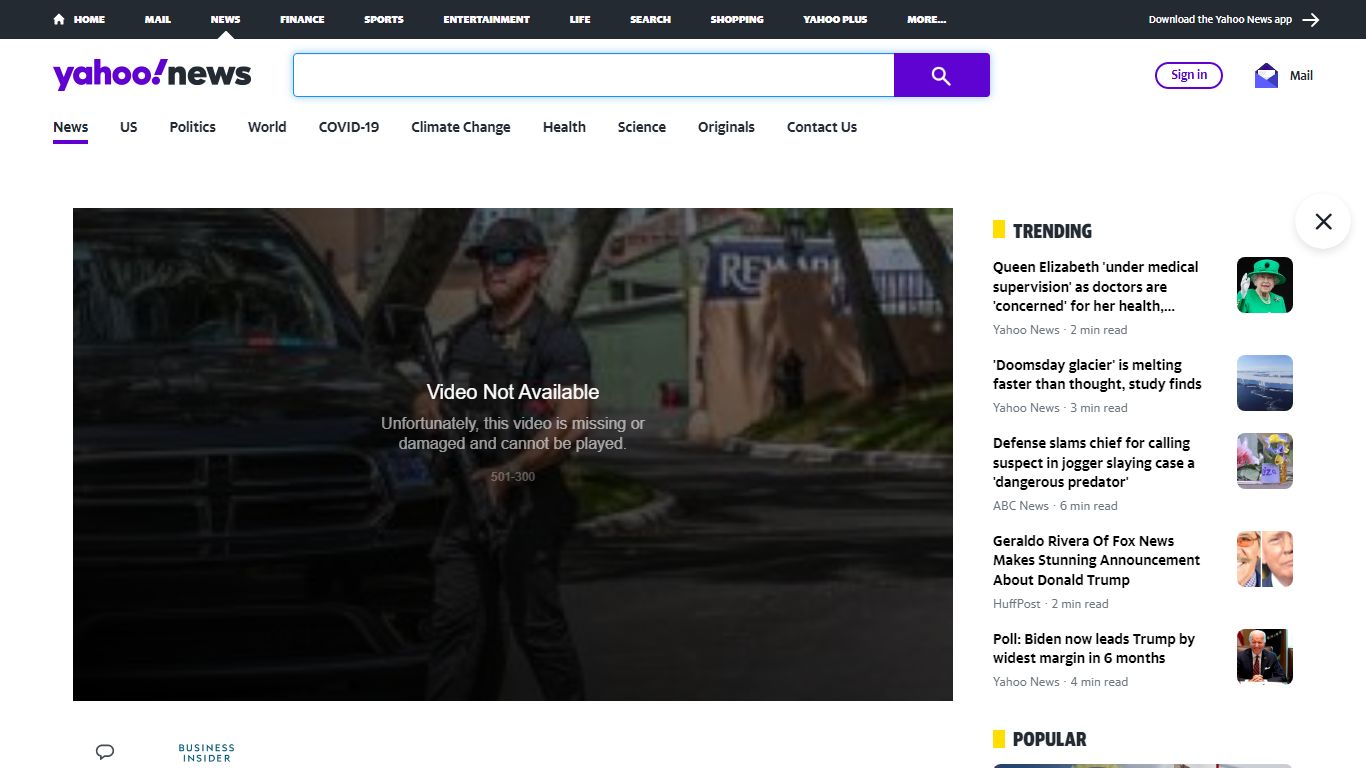Viewport: 1366px width, 768px height.
Task: Click the 'HuffPost' source label
Action: (x=1017, y=604)
